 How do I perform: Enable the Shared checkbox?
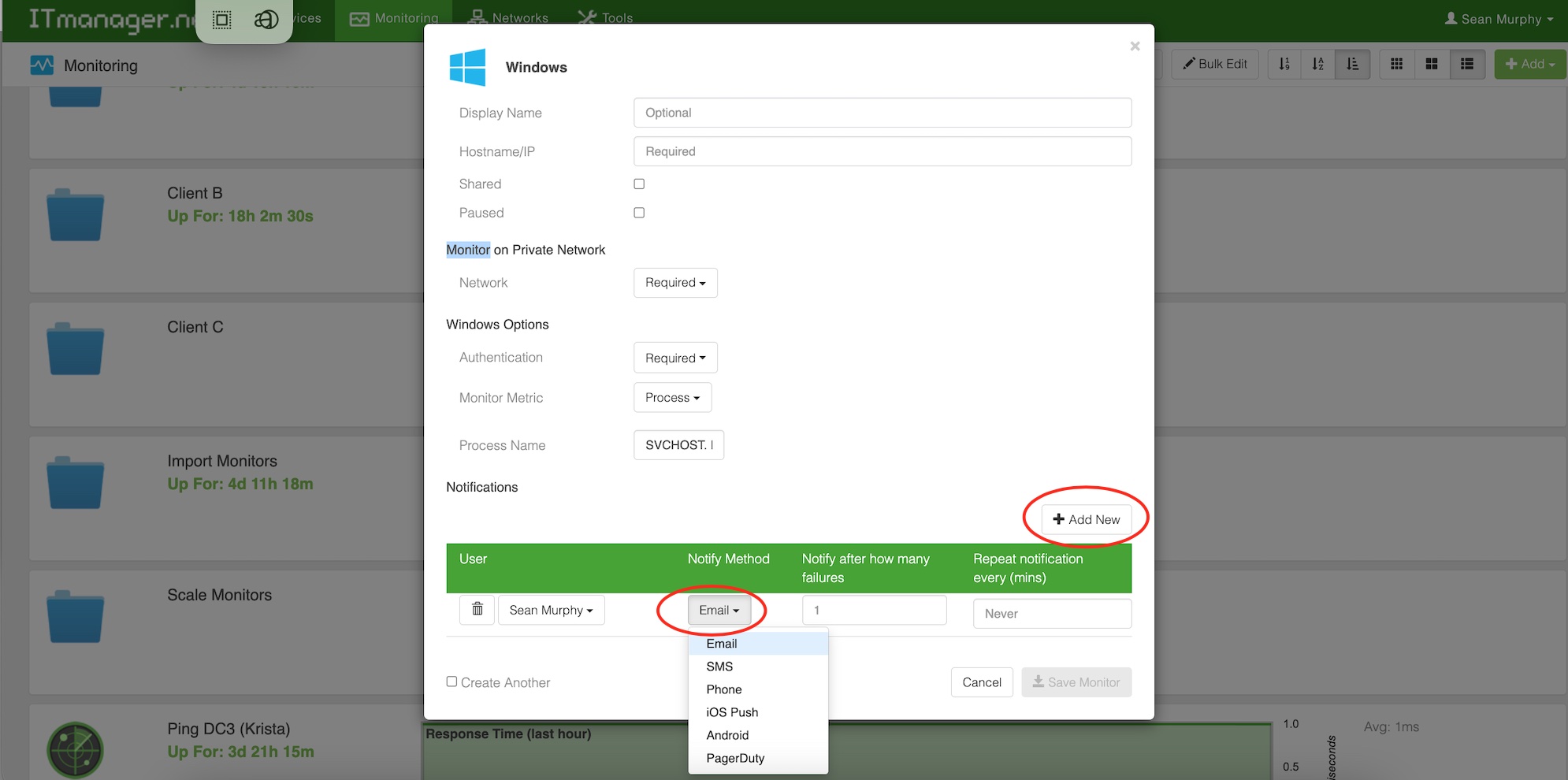tap(638, 183)
